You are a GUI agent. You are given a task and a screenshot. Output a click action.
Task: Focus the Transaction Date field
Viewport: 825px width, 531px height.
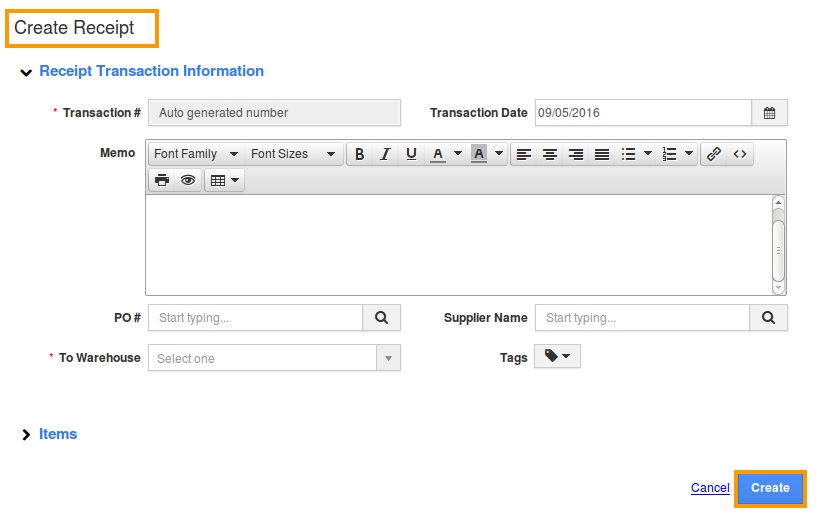[643, 113]
